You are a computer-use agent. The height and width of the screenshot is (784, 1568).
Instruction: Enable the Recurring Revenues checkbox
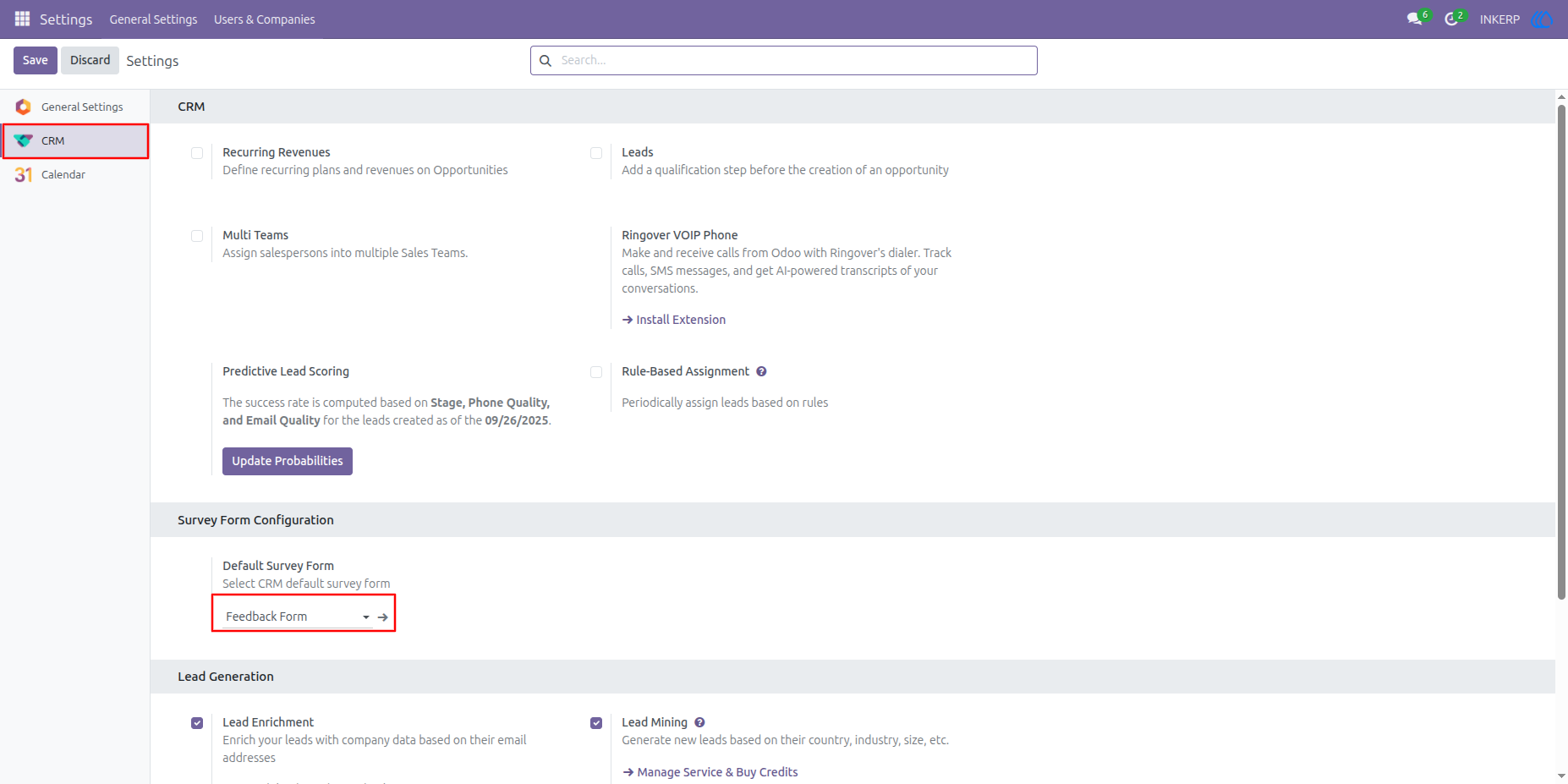click(x=197, y=153)
